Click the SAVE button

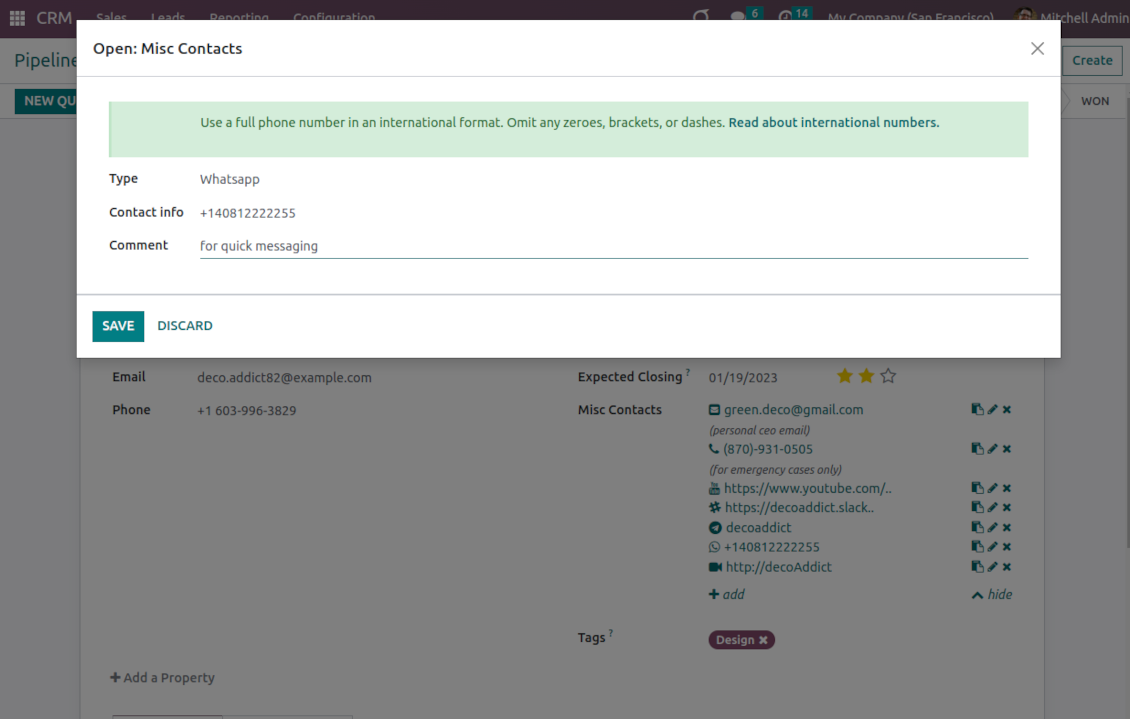118,326
